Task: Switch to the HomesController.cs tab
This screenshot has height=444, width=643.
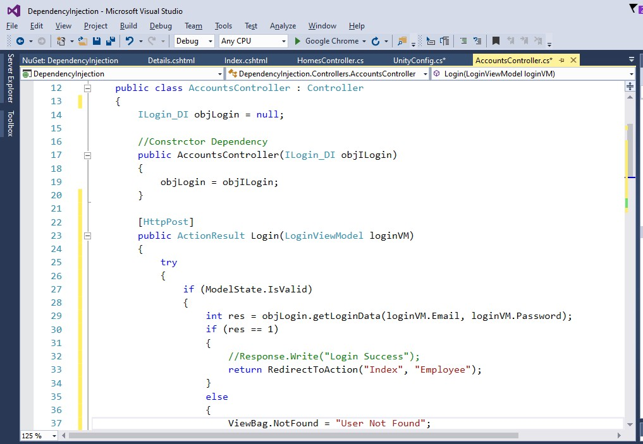Action: point(330,60)
